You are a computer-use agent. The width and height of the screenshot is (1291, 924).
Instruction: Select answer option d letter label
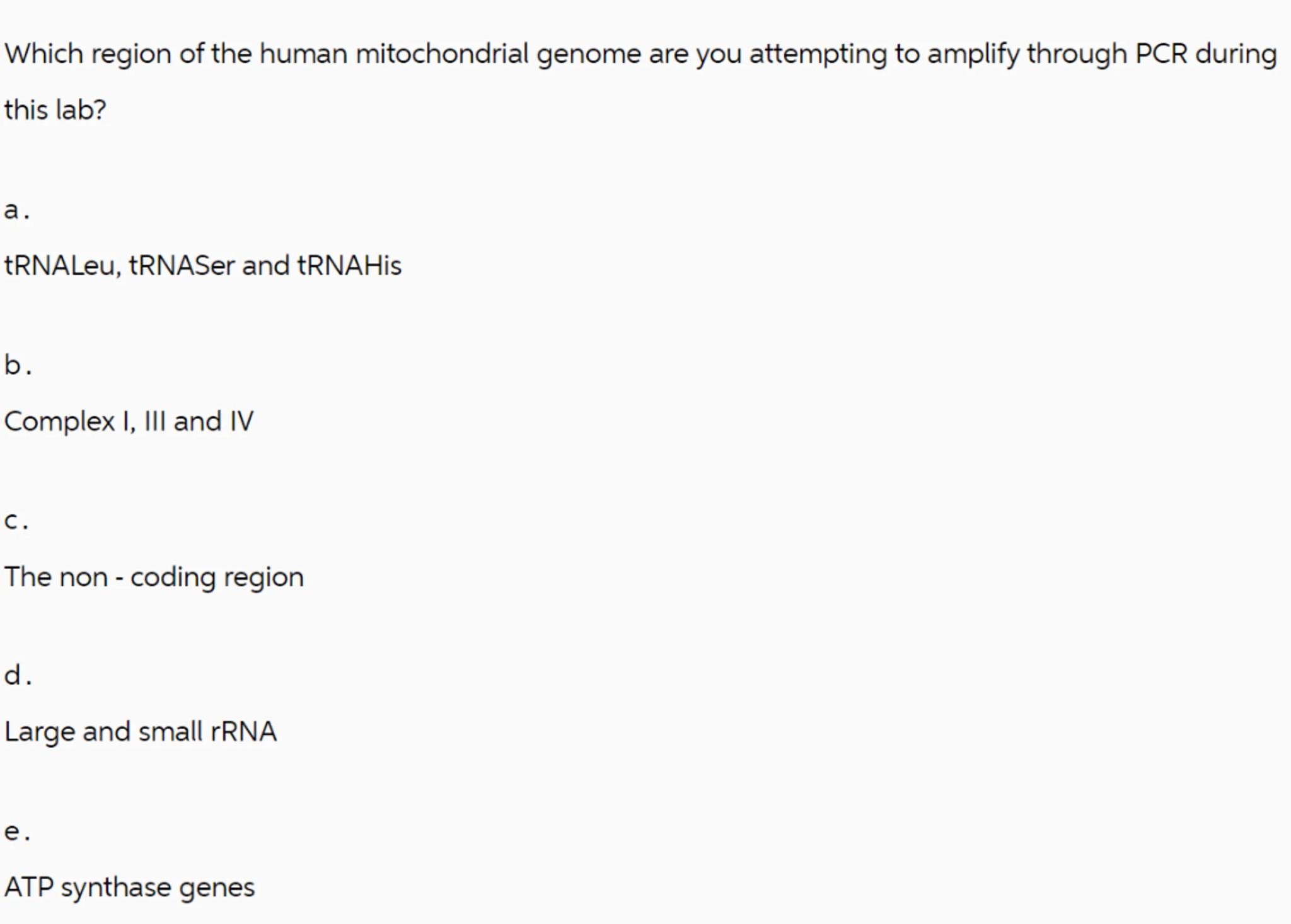[17, 676]
